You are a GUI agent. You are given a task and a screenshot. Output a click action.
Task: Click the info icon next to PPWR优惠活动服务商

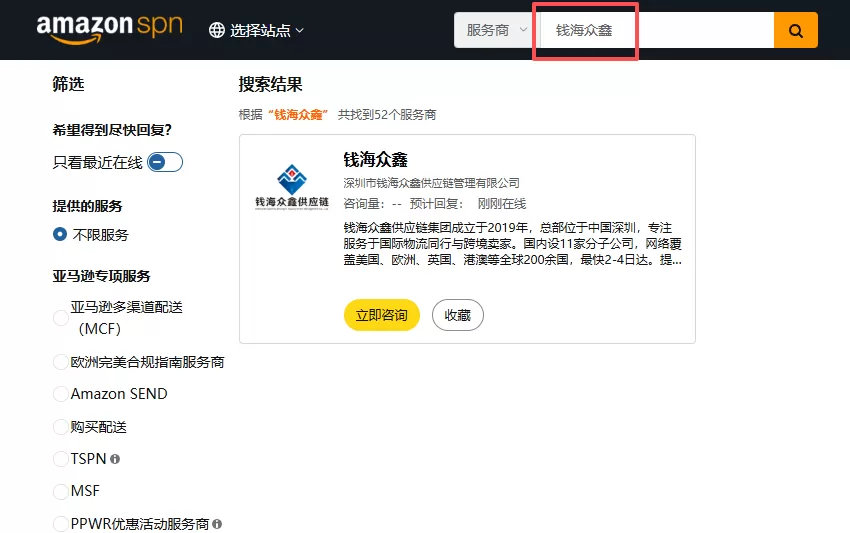217,524
